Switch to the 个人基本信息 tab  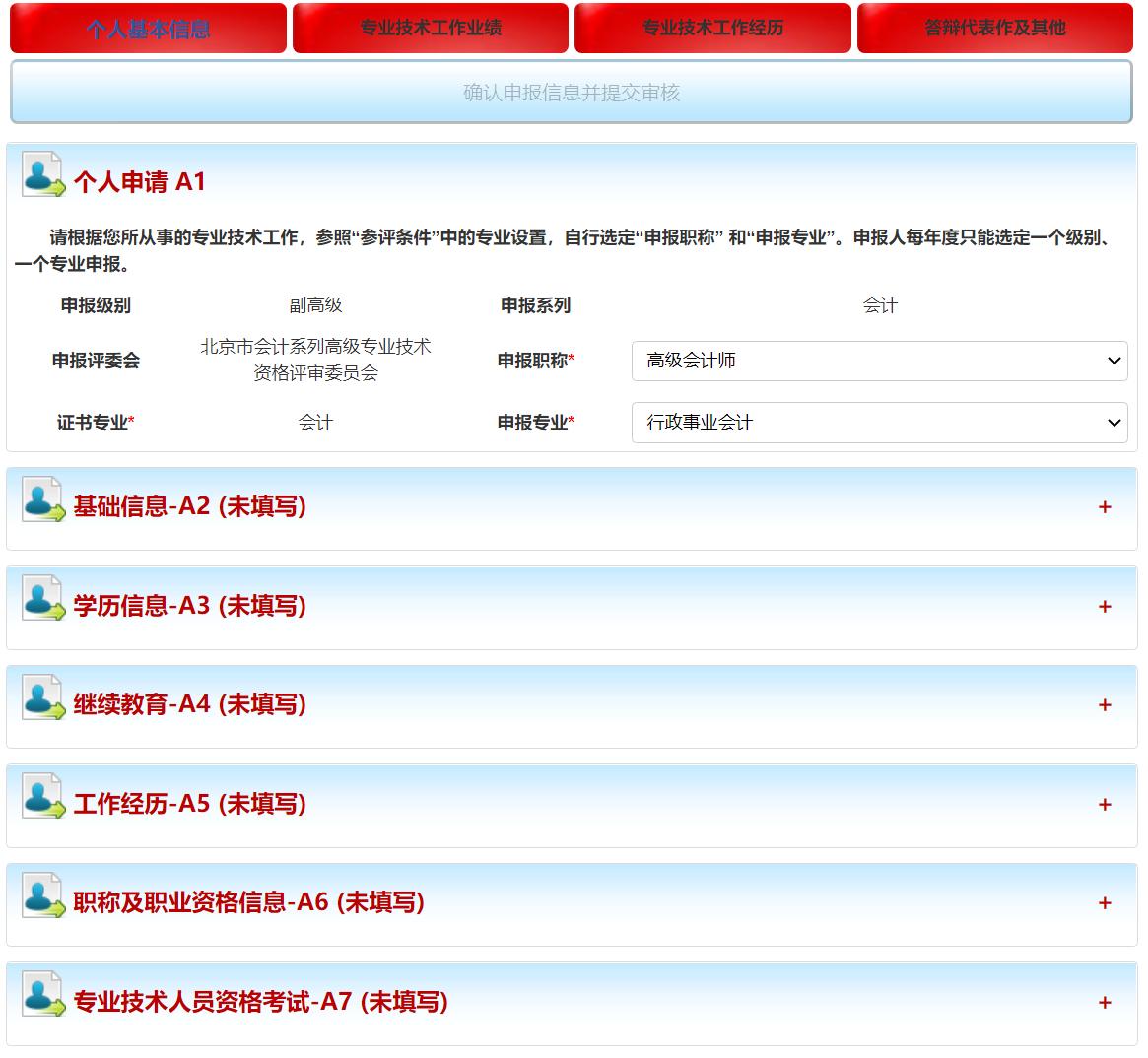[x=148, y=29]
